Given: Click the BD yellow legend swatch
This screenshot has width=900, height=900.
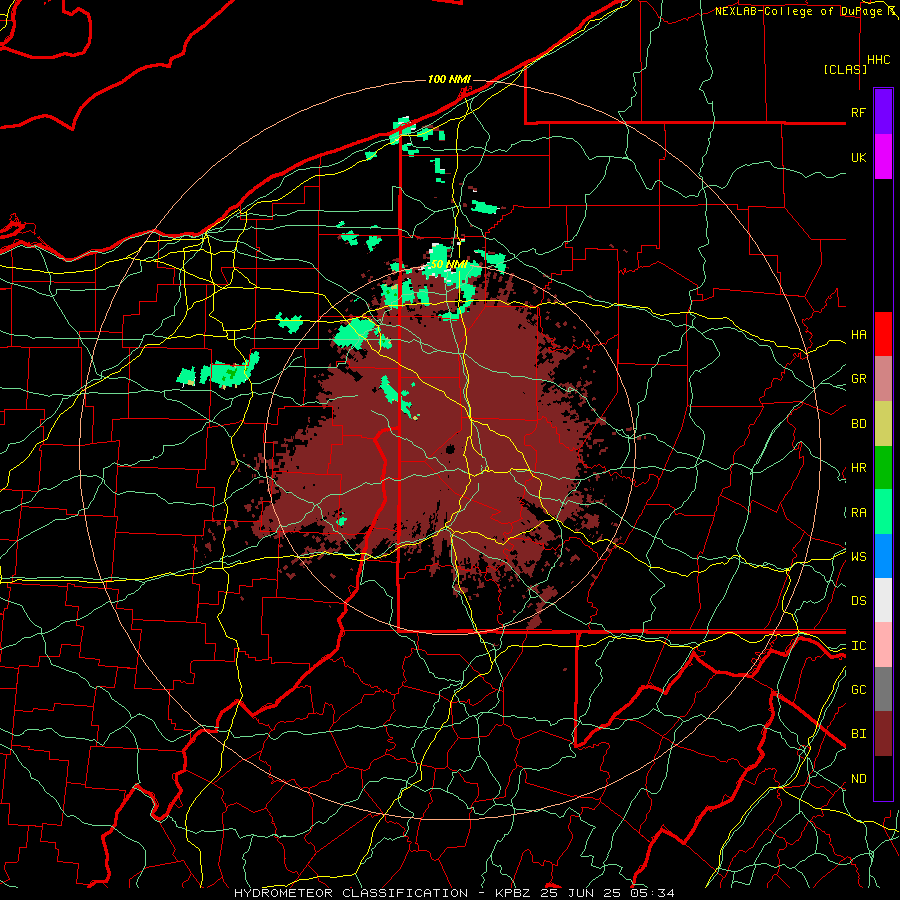Looking at the screenshot, I should 883,424.
